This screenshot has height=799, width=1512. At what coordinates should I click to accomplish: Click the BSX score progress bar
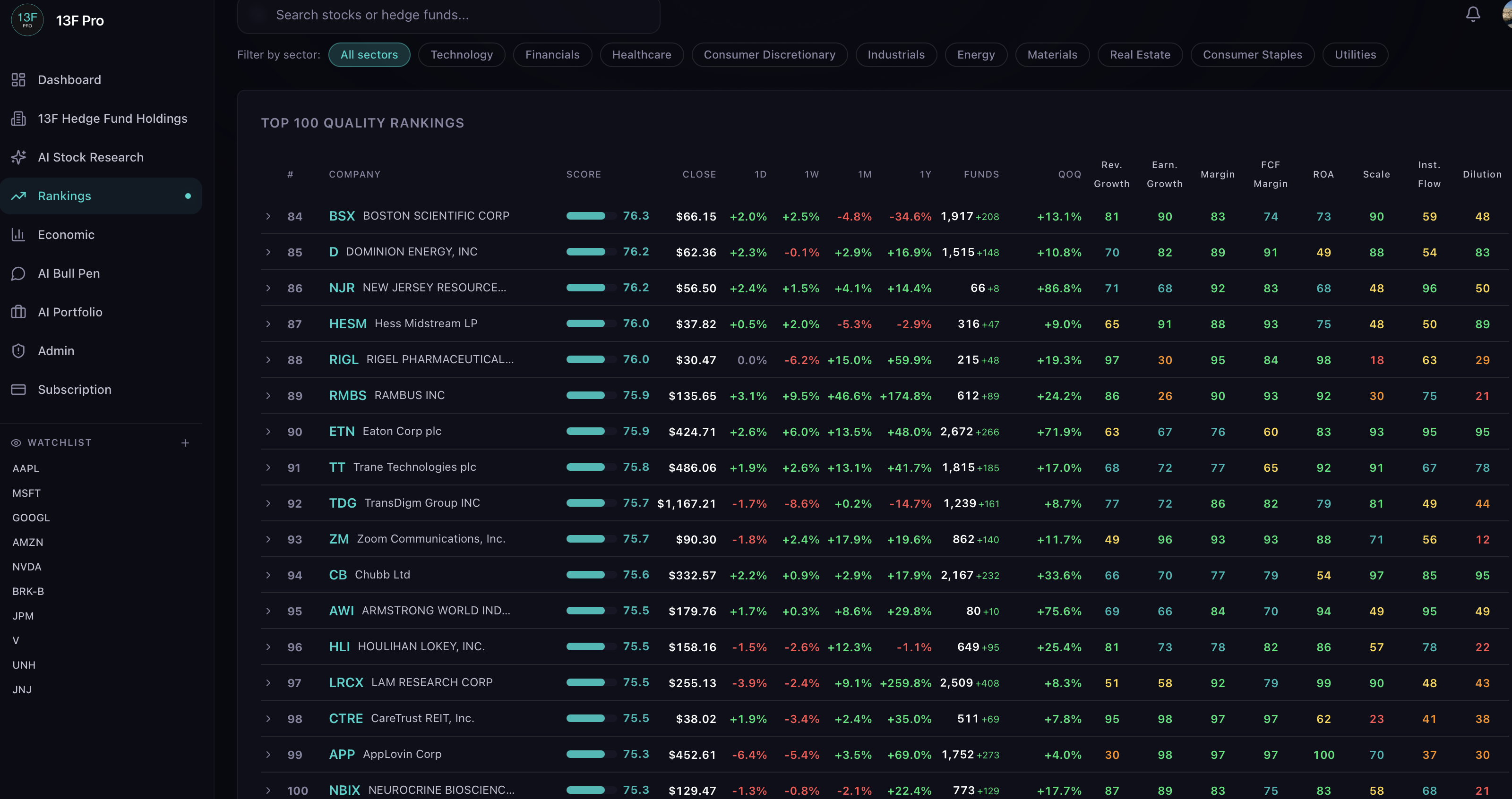point(591,216)
